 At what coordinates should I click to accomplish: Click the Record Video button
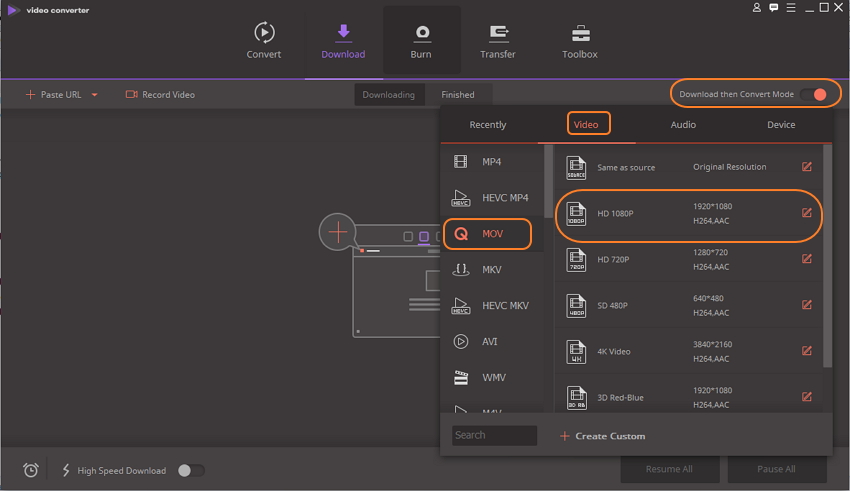tap(160, 95)
